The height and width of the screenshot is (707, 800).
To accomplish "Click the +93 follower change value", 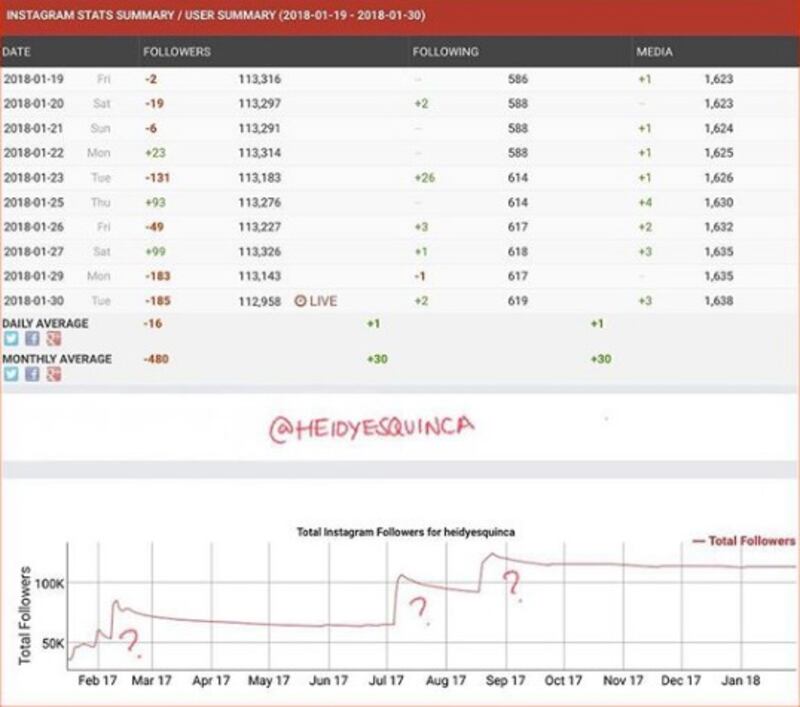I will click(155, 203).
